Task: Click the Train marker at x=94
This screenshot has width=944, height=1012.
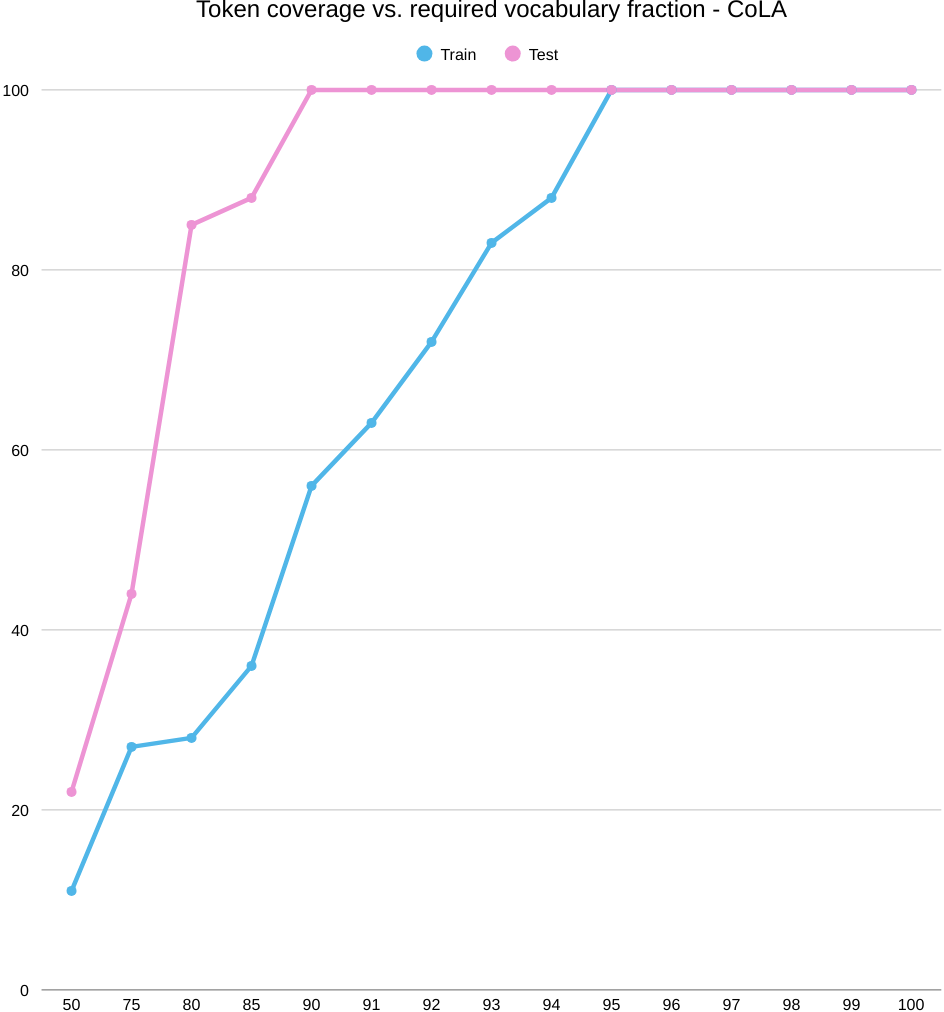Action: [x=551, y=198]
